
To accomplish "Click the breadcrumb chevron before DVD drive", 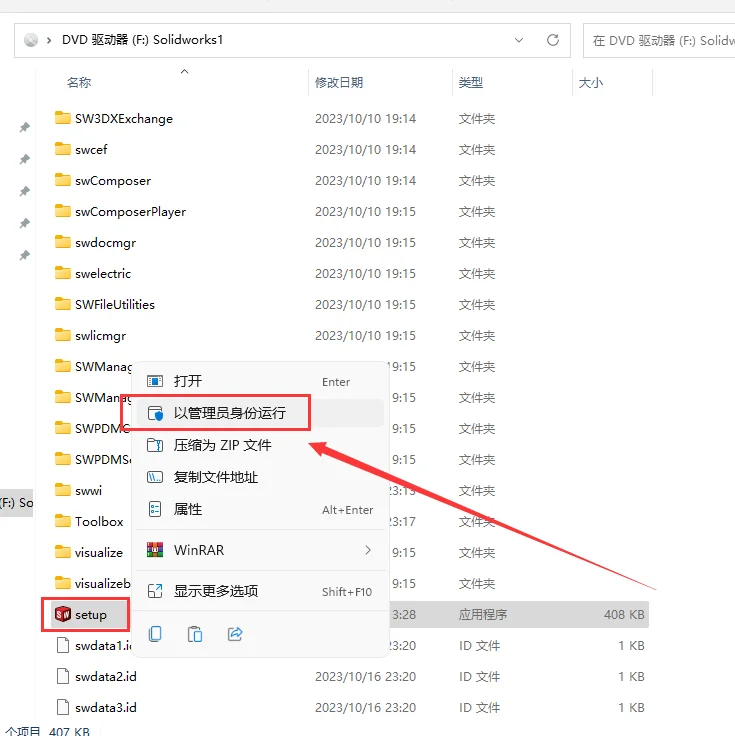I will click(x=49, y=41).
